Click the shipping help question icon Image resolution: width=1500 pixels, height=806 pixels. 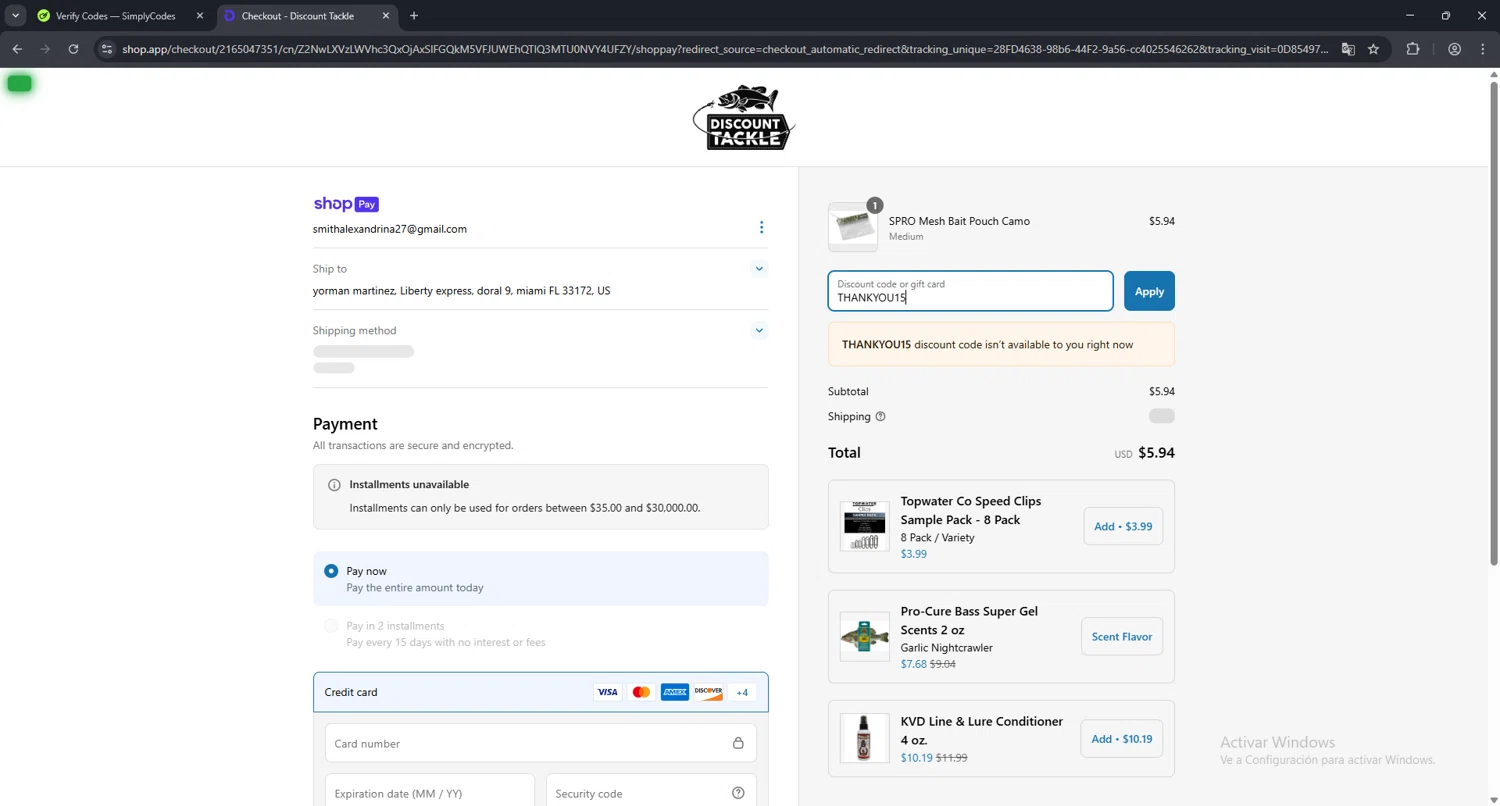[881, 417]
